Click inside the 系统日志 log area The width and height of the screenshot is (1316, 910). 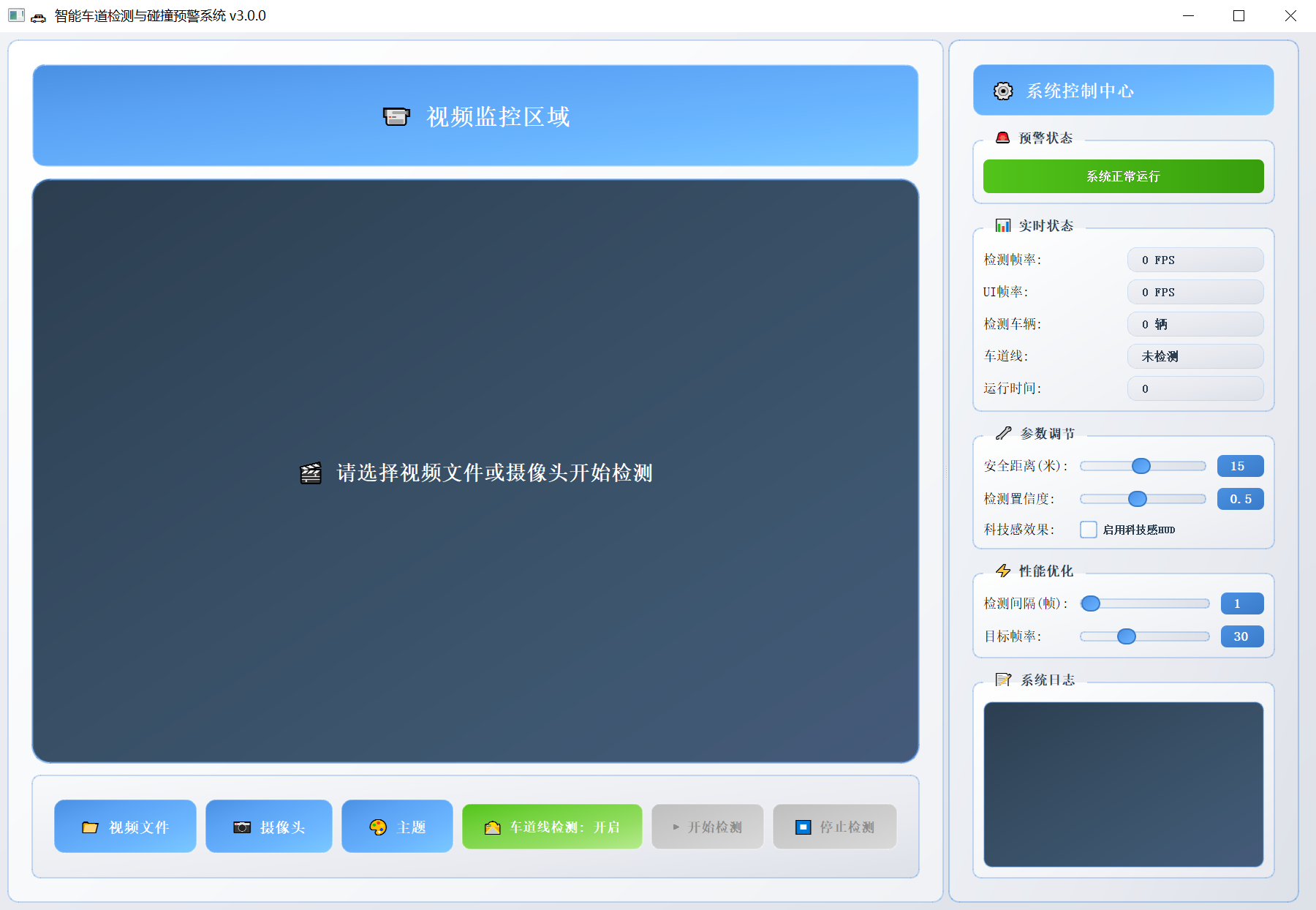tap(1123, 784)
